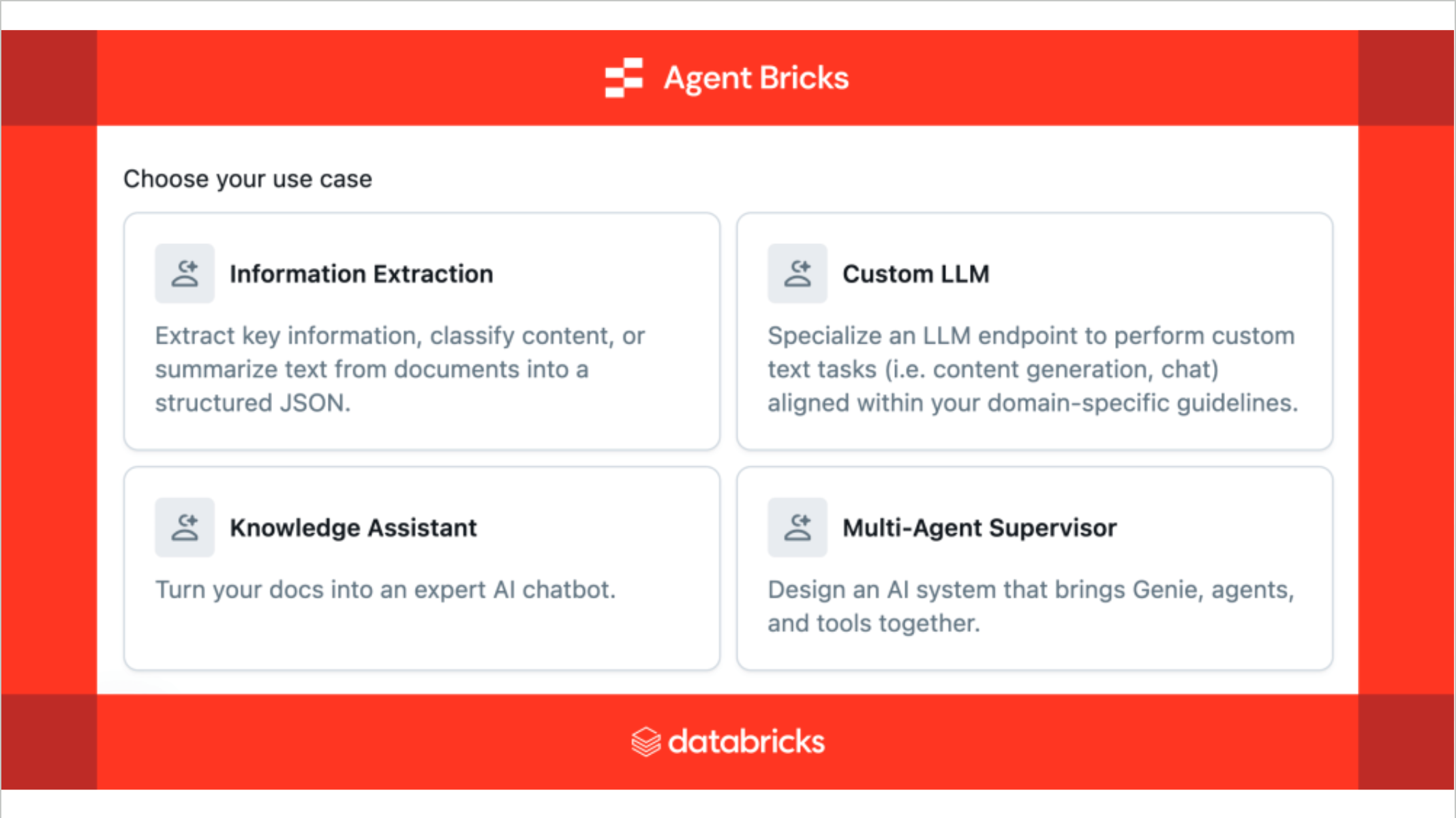This screenshot has width=1456, height=818.
Task: Click the dark red bottom-right corner square
Action: pos(1406,742)
